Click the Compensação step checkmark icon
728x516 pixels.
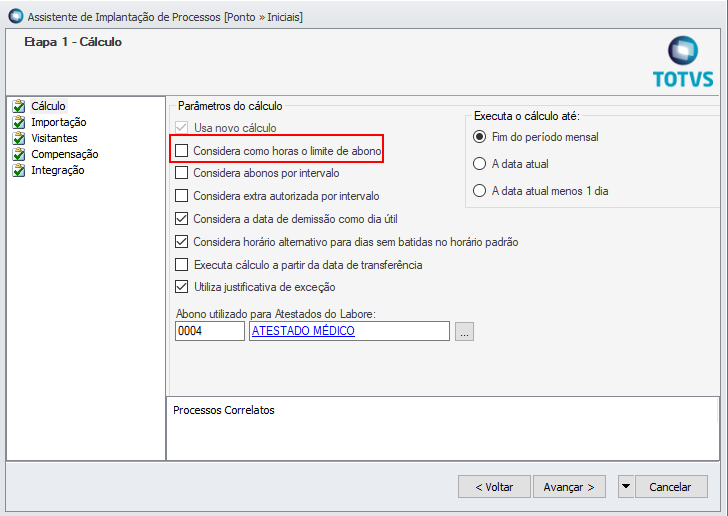tap(17, 154)
